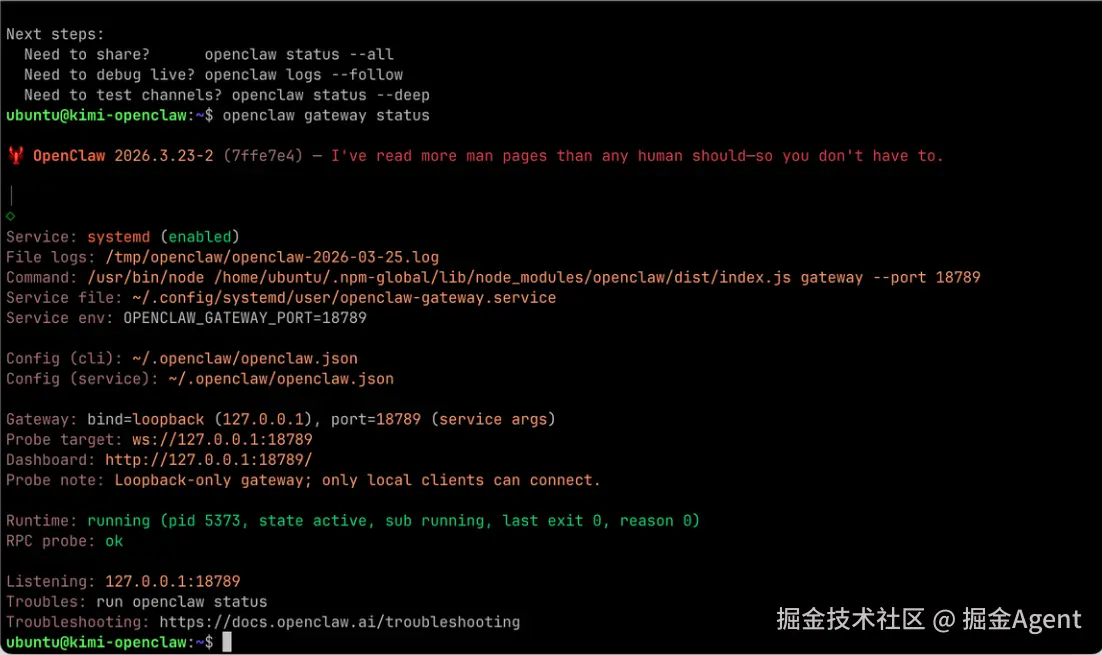1102x655 pixels.
Task: Click the 'openclaw gateway status' command text
Action: pyautogui.click(x=326, y=115)
